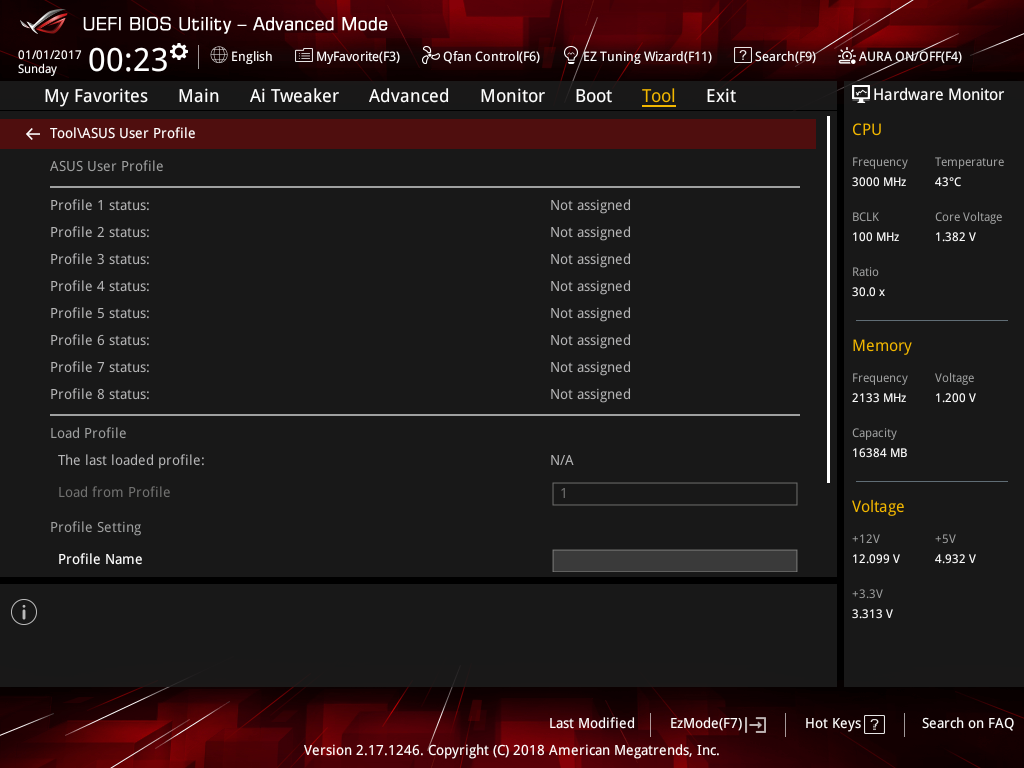Go to the Advanced tab
1024x768 pixels.
pyautogui.click(x=409, y=96)
